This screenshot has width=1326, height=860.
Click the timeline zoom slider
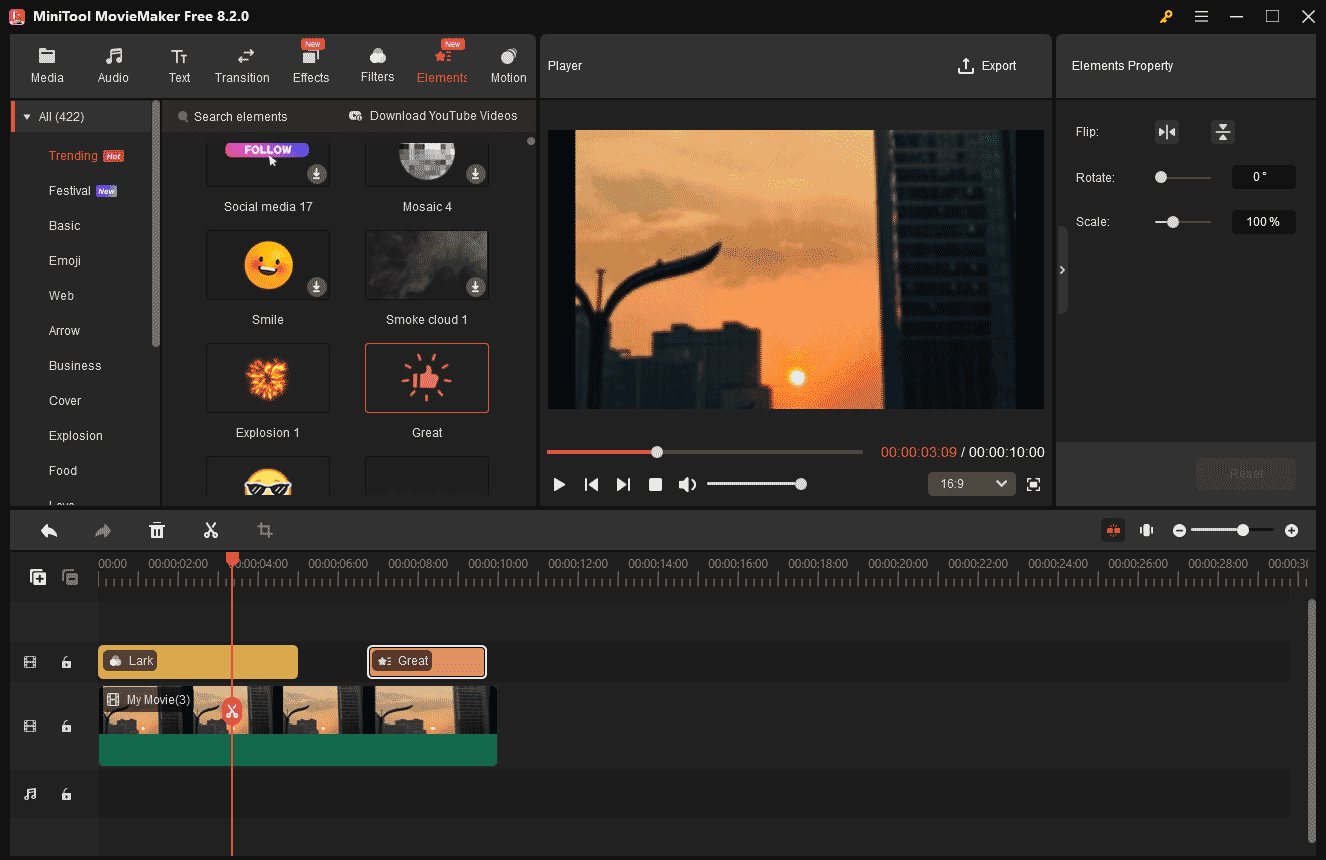1233,530
